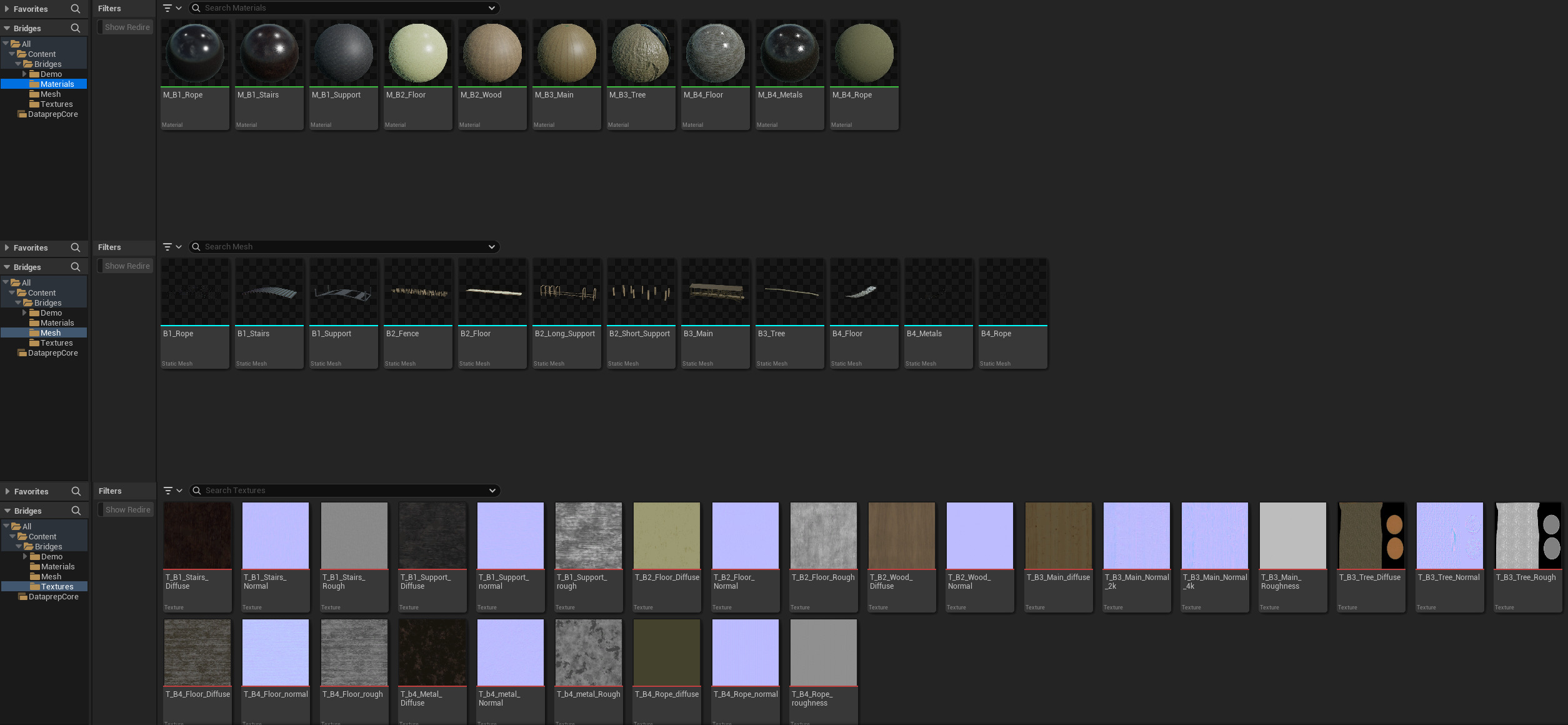Select the Materials folder in the bottom tree
The height and width of the screenshot is (725, 1568).
(x=57, y=567)
